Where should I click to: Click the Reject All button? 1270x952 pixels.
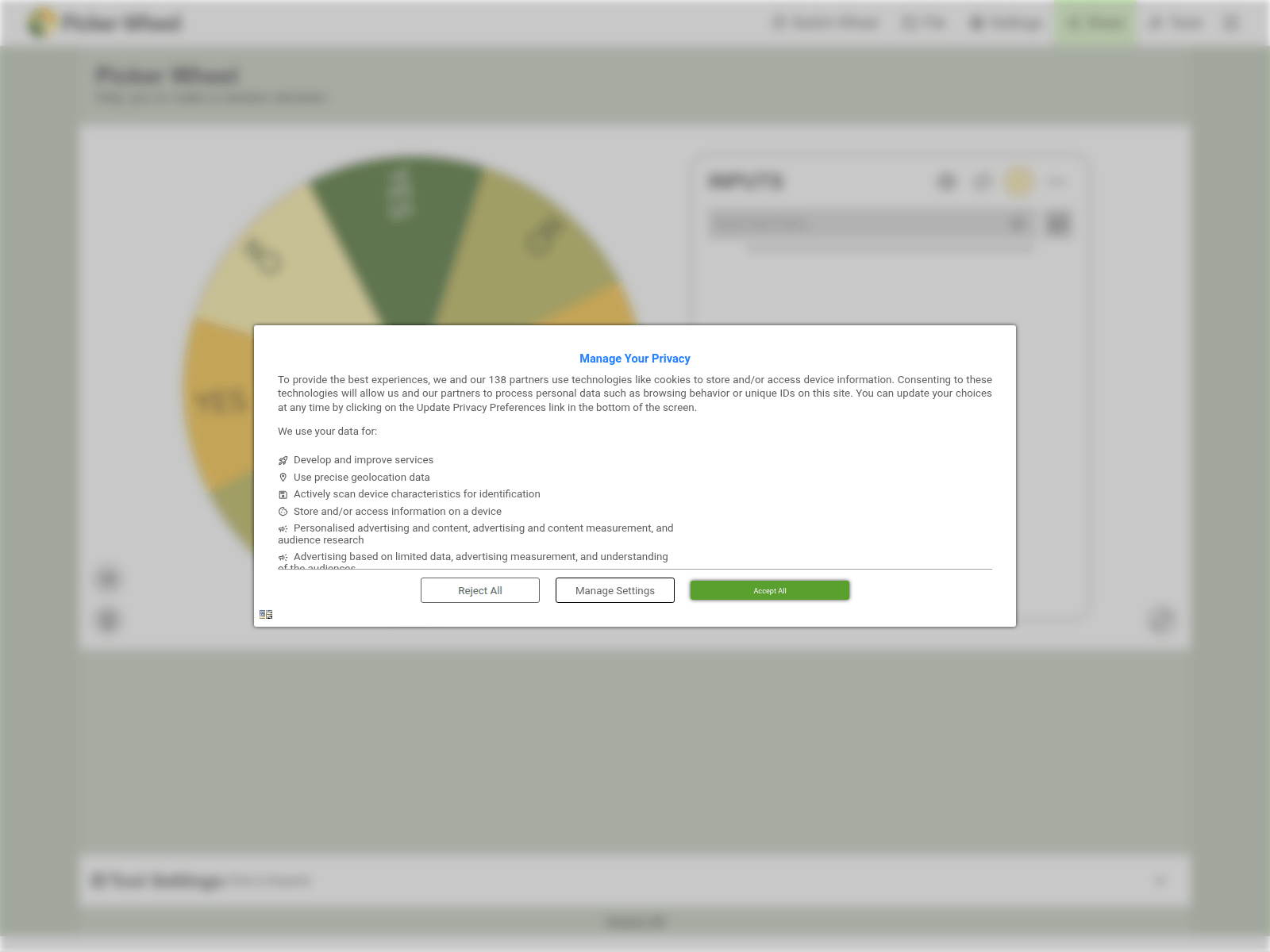tap(479, 590)
